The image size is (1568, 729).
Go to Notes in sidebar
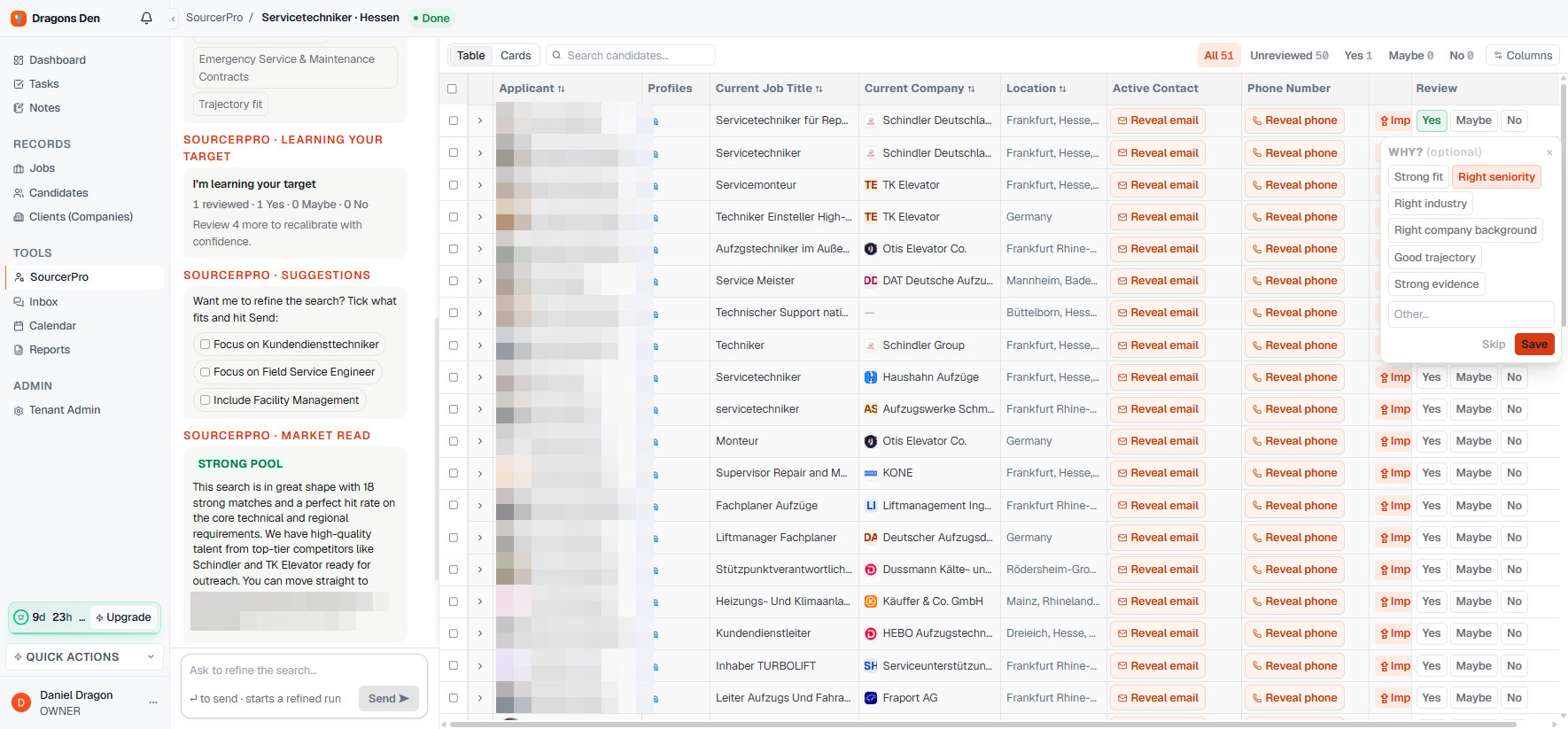tap(45, 108)
